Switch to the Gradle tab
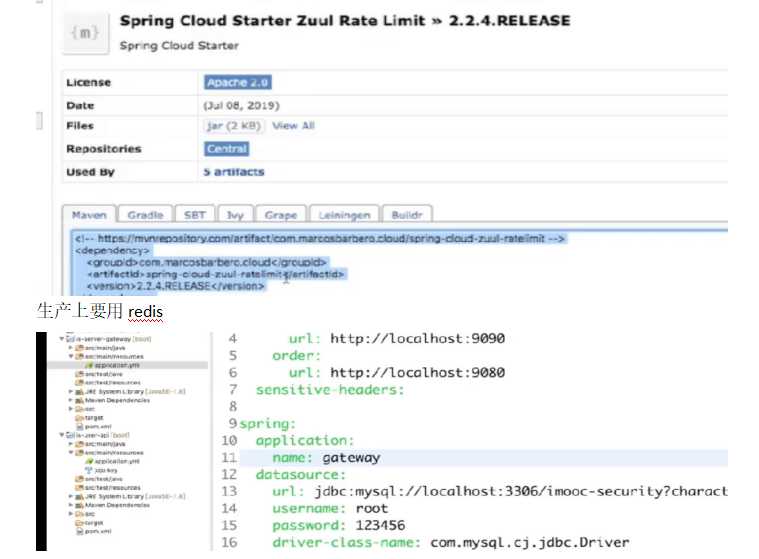 click(x=145, y=214)
